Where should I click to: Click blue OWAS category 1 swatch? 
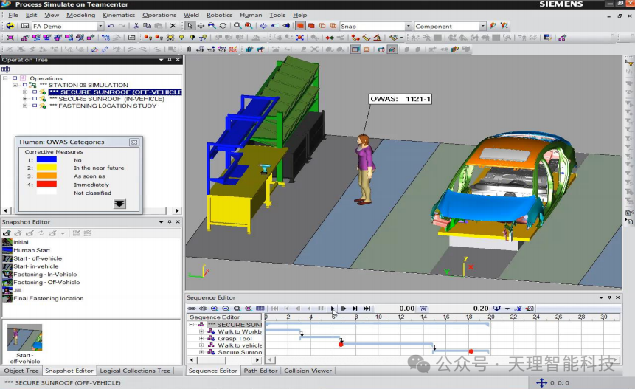coord(47,159)
